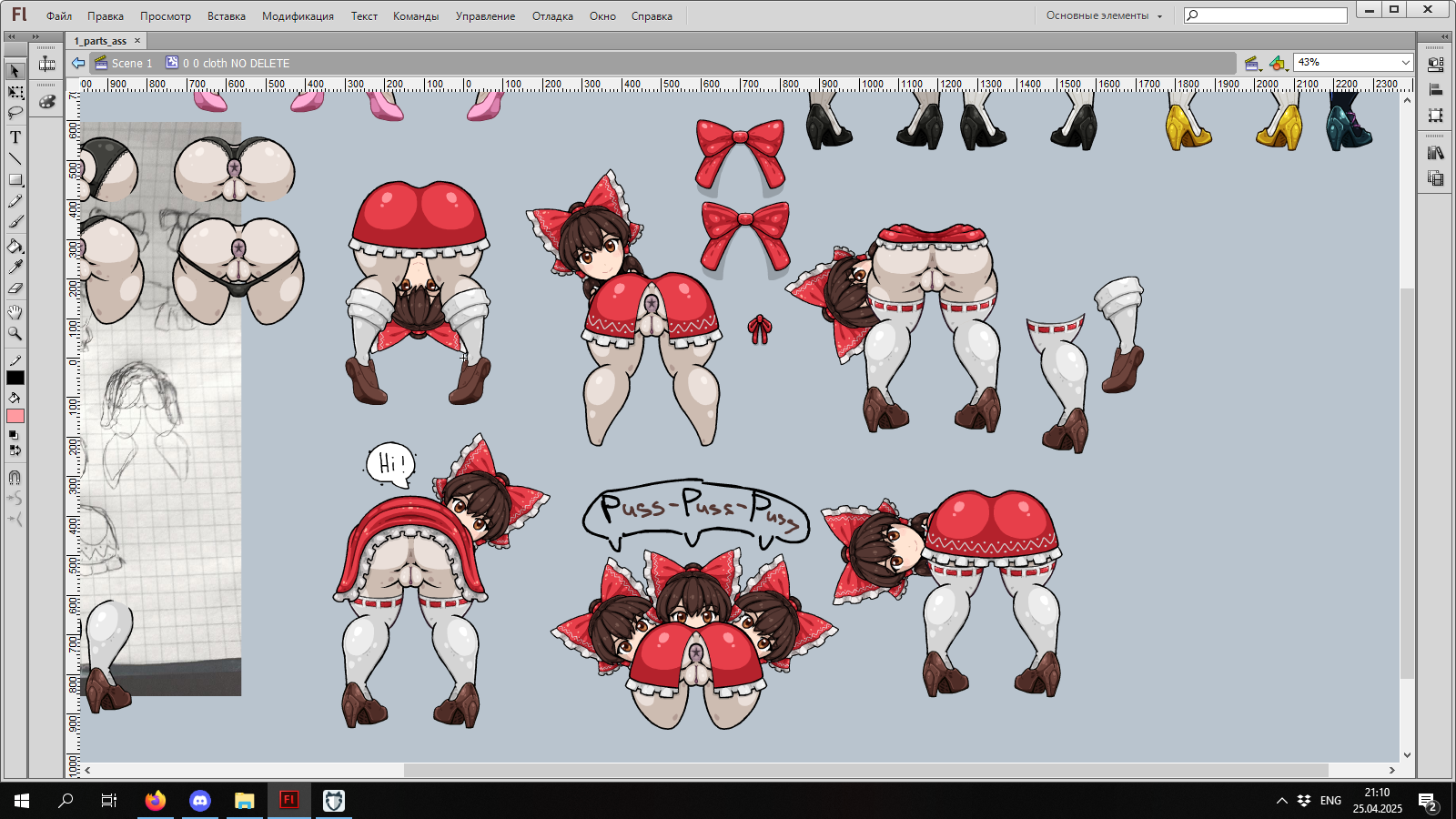1456x819 pixels.
Task: Collapse the tools panel with left arrows
Action: tap(12, 37)
